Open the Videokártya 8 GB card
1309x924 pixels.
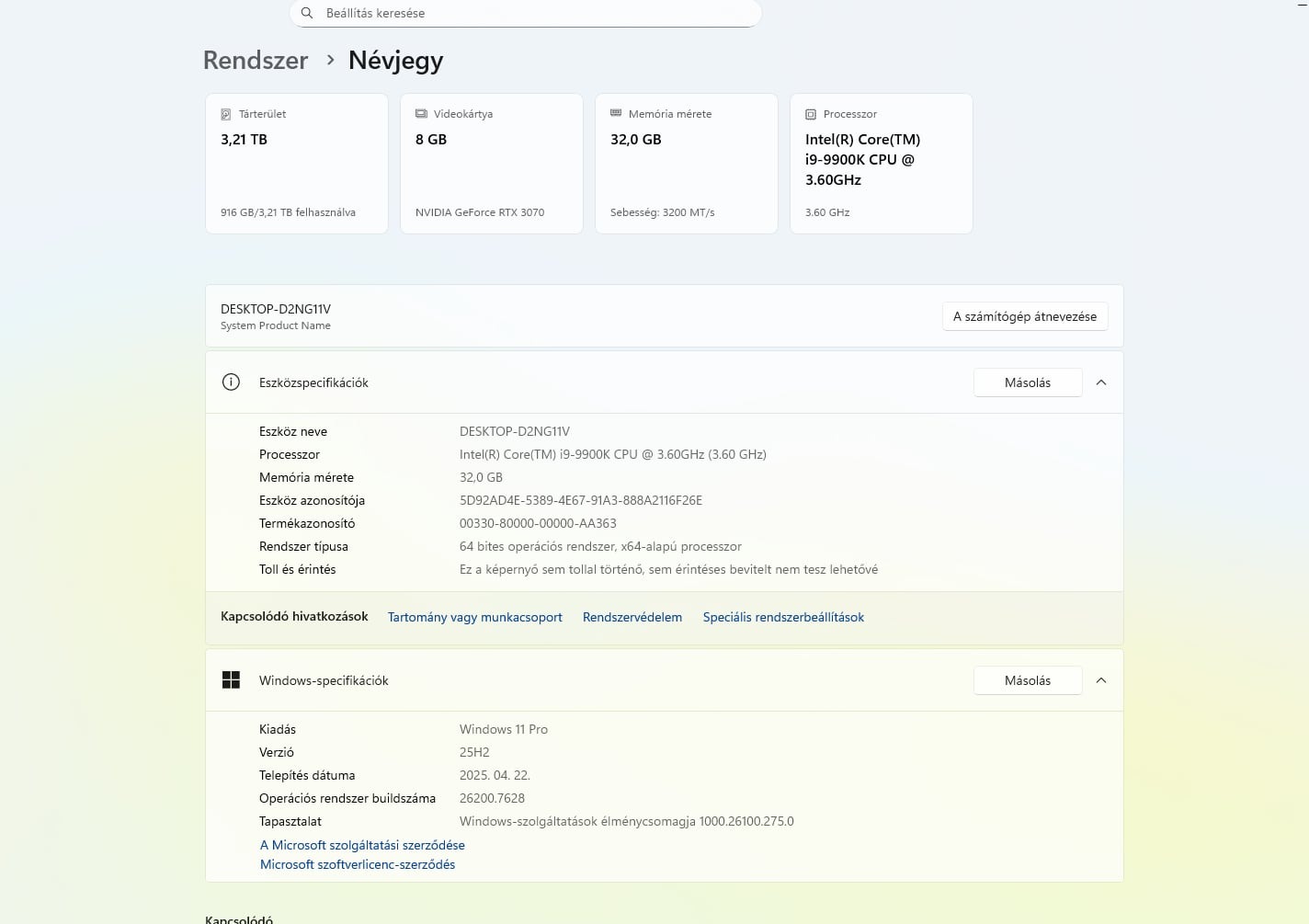[x=492, y=164]
